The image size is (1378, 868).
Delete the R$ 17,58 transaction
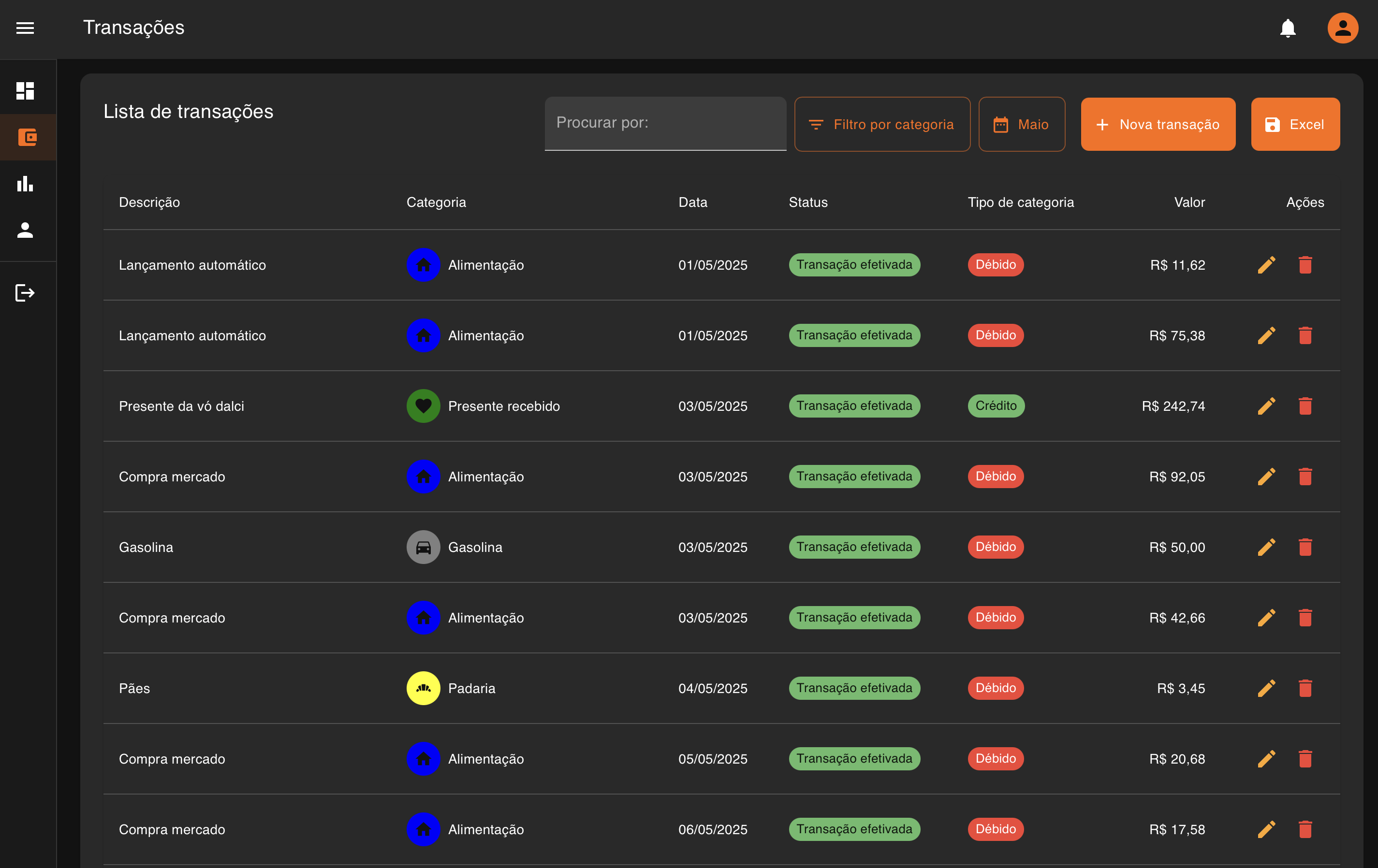(1305, 830)
